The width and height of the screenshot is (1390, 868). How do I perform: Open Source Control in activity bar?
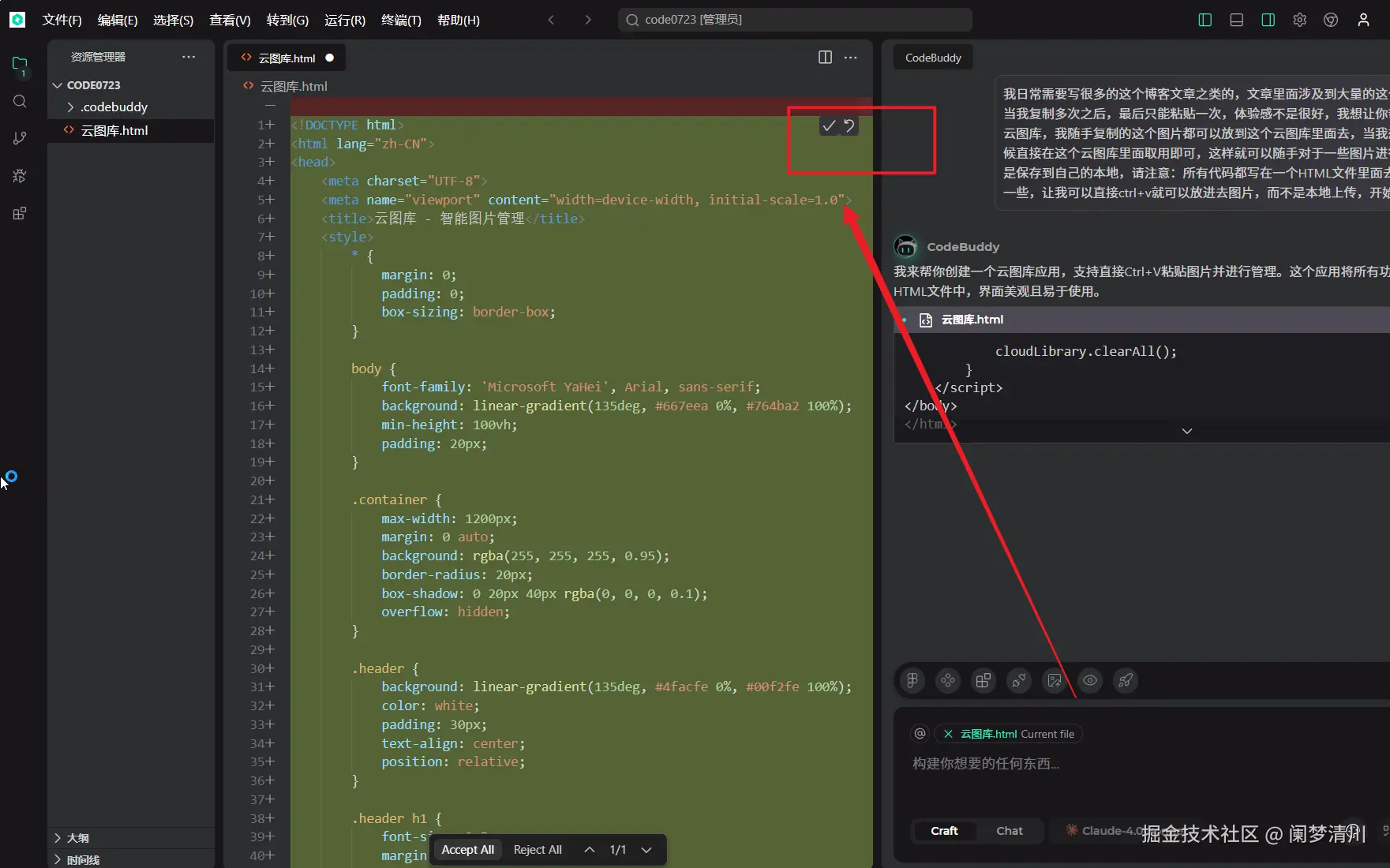coord(20,138)
